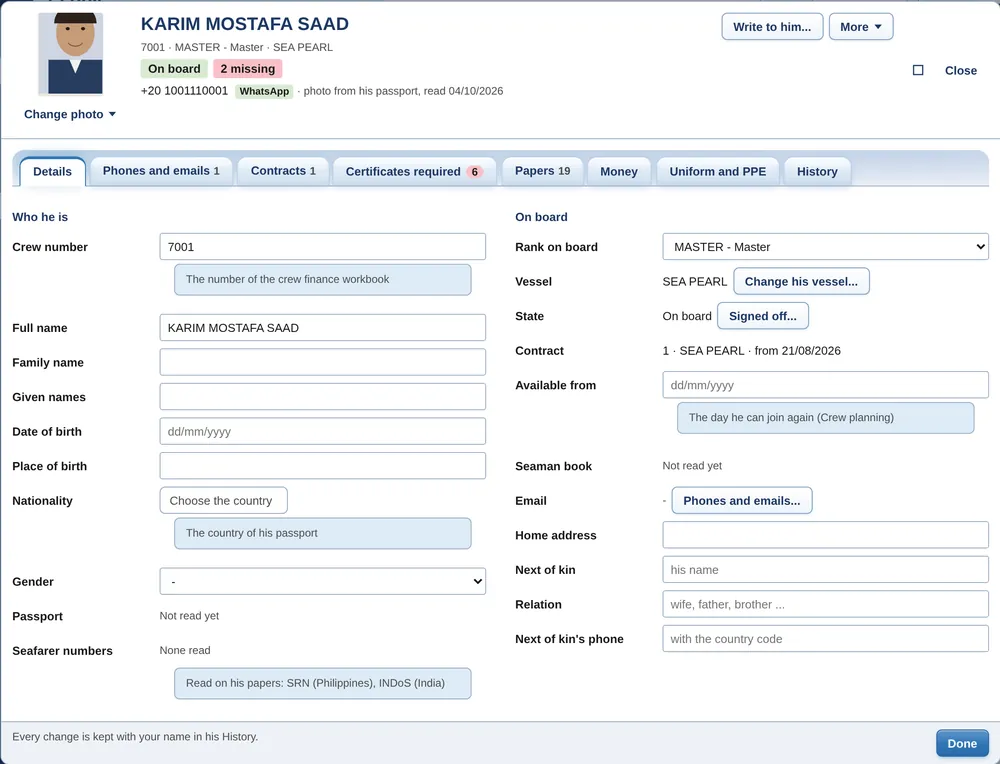
Task: Expand the Rank on board dropdown
Action: pyautogui.click(x=825, y=247)
